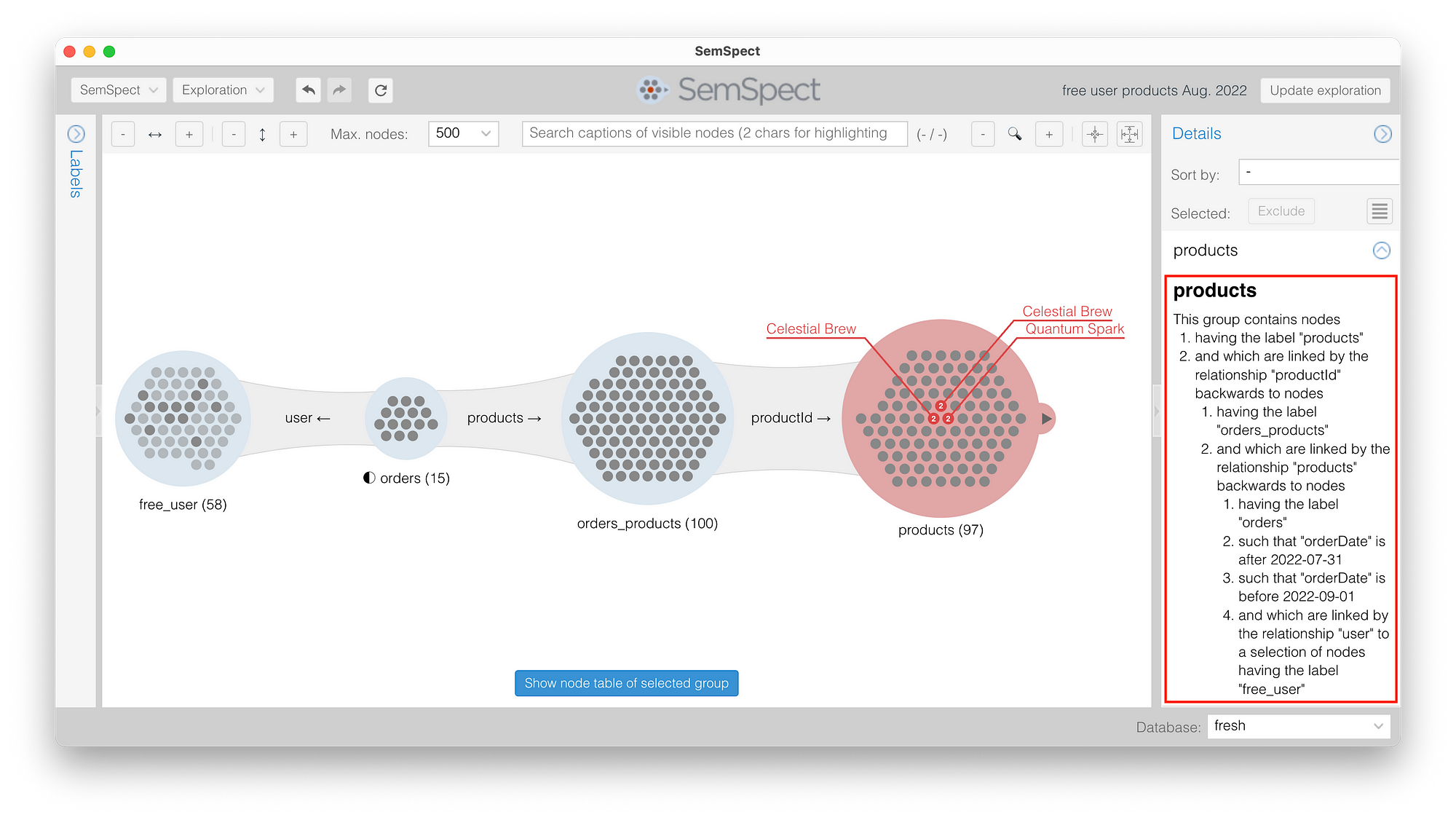Screen dimensions: 1456x820
Task: Click Show node table of selected group
Action: click(x=626, y=683)
